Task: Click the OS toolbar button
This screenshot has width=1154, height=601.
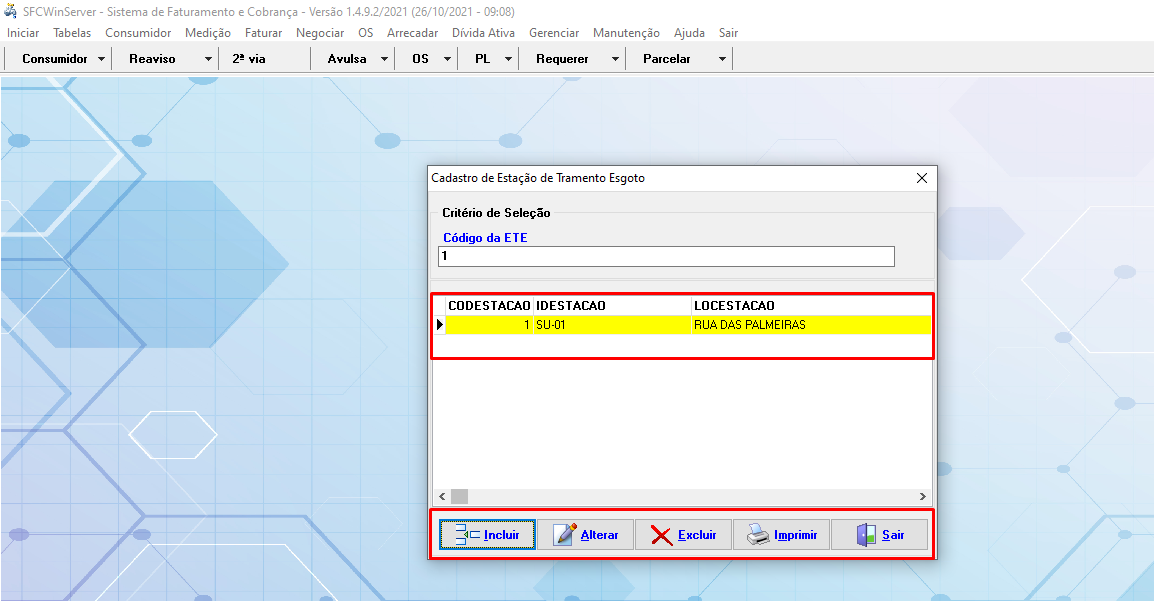Action: click(420, 59)
